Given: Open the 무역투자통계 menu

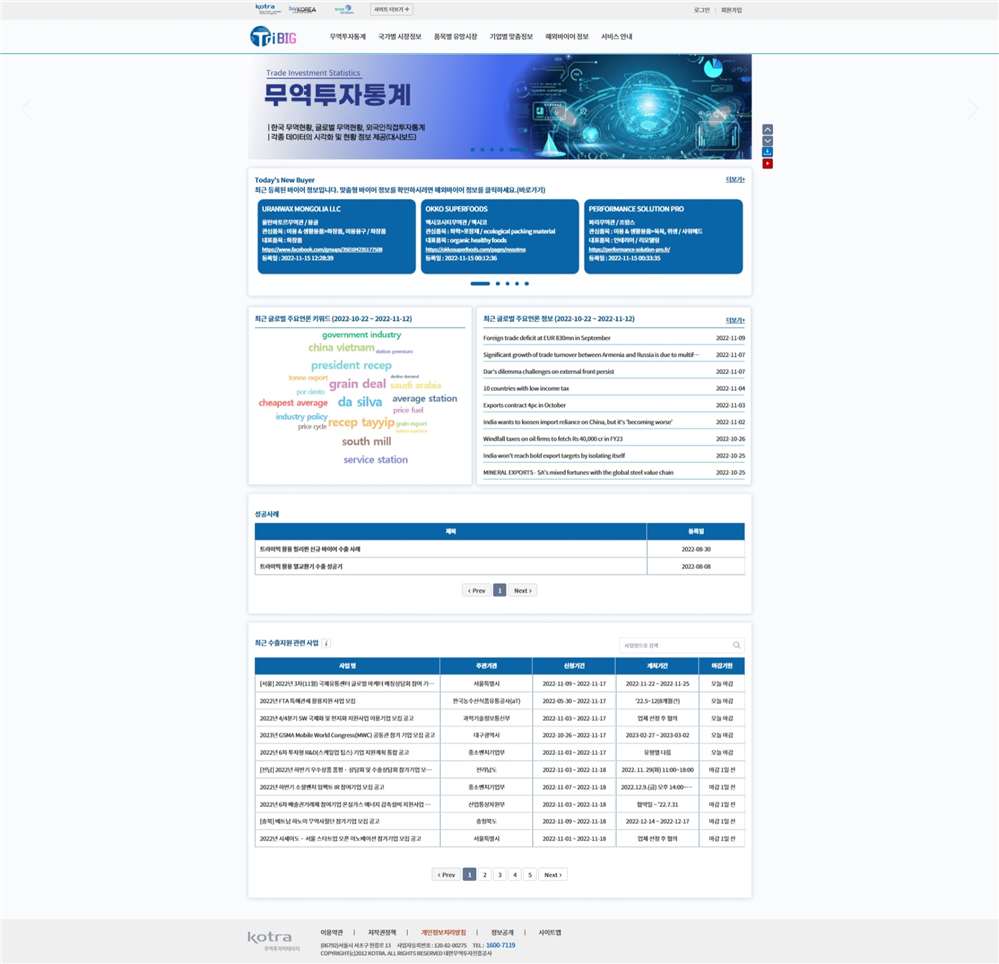Looking at the screenshot, I should tap(348, 36).
